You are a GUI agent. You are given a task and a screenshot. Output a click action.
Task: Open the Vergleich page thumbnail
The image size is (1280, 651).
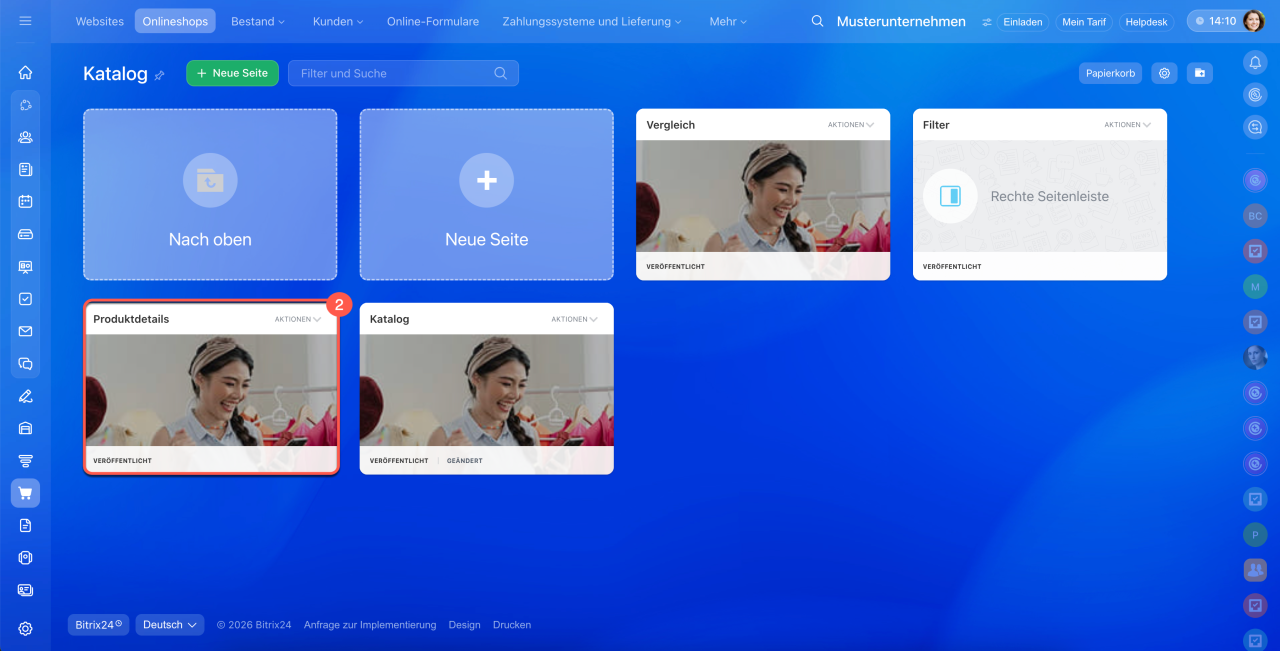(x=763, y=196)
